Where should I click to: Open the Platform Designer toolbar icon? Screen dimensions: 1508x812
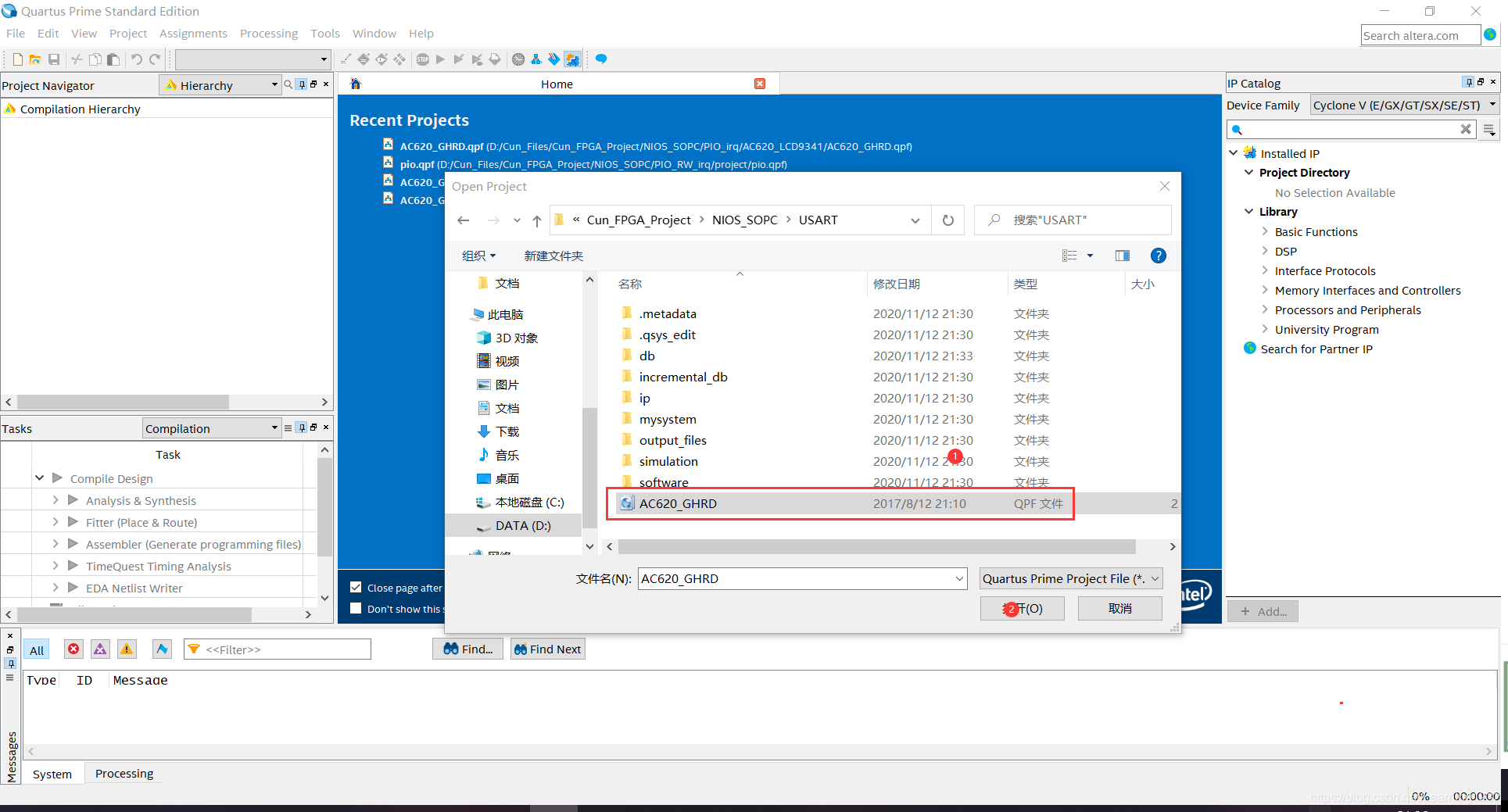[573, 59]
